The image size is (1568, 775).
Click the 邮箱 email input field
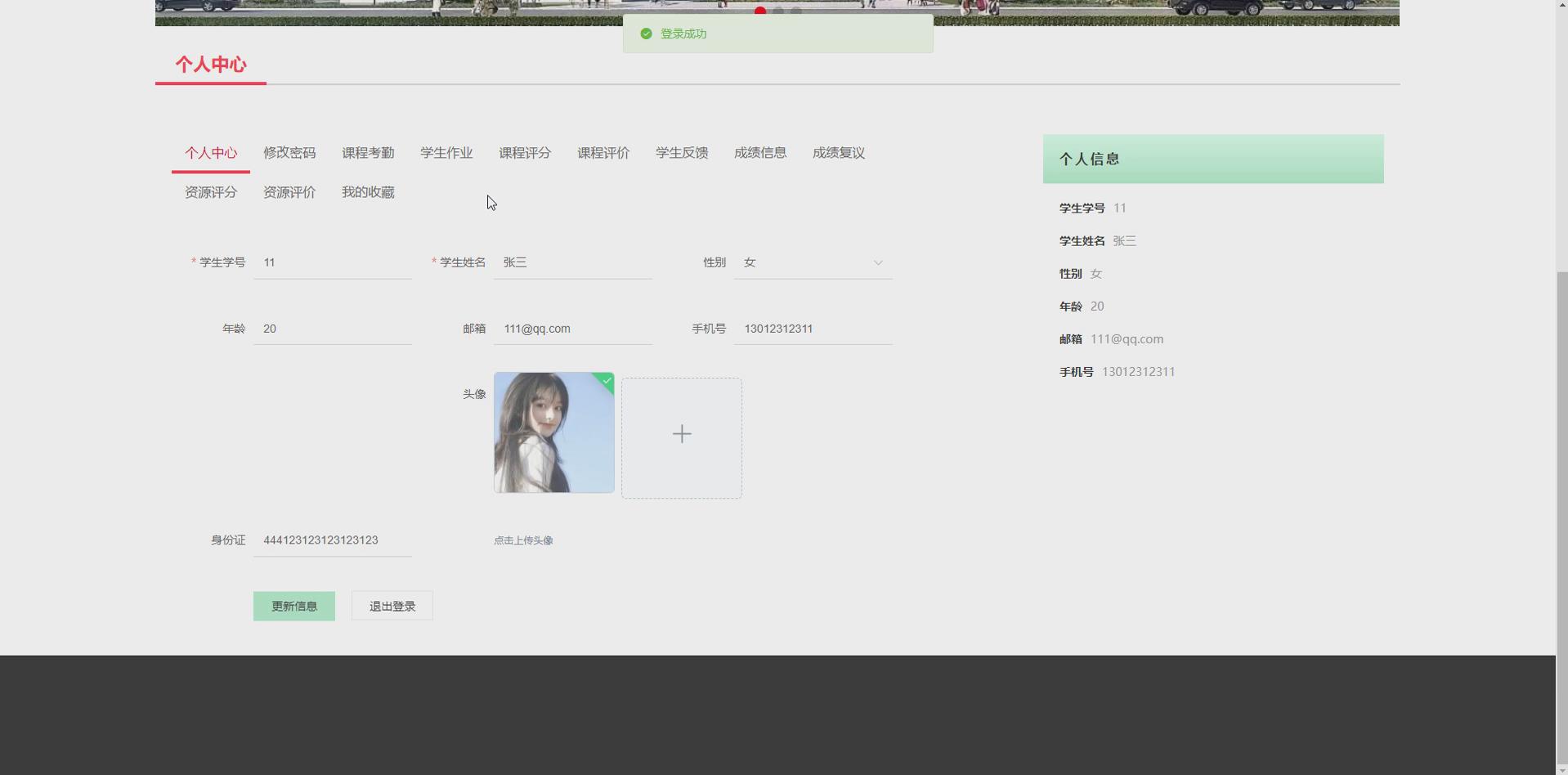coord(572,329)
